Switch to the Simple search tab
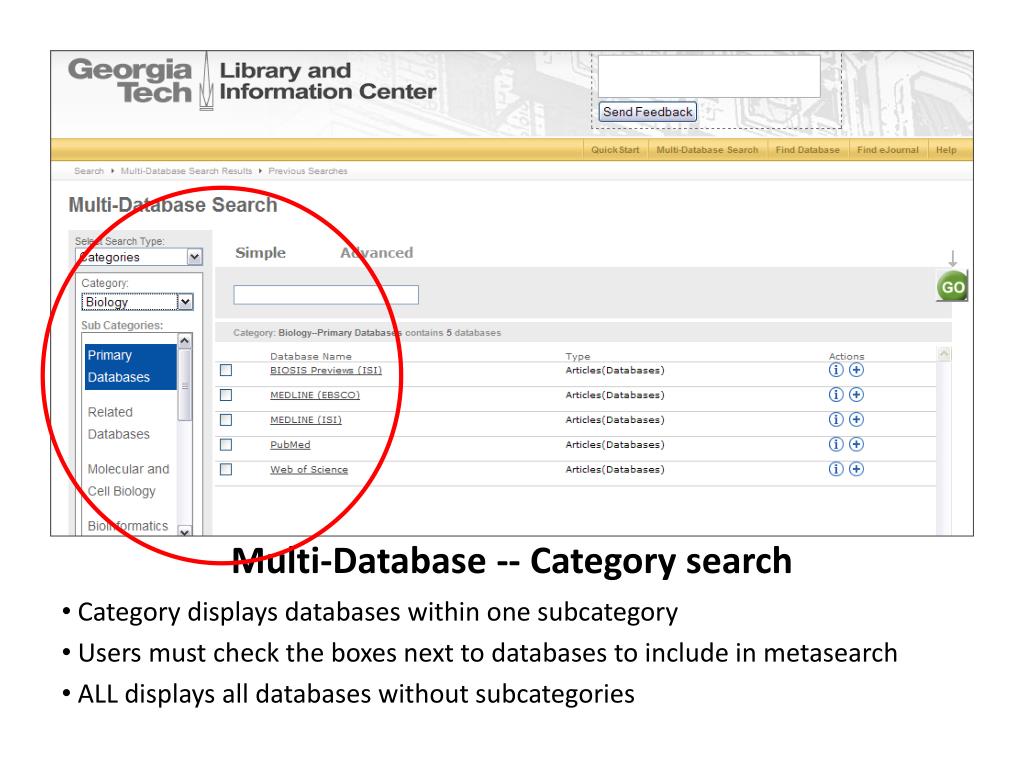The height and width of the screenshot is (768, 1024). pyautogui.click(x=260, y=253)
